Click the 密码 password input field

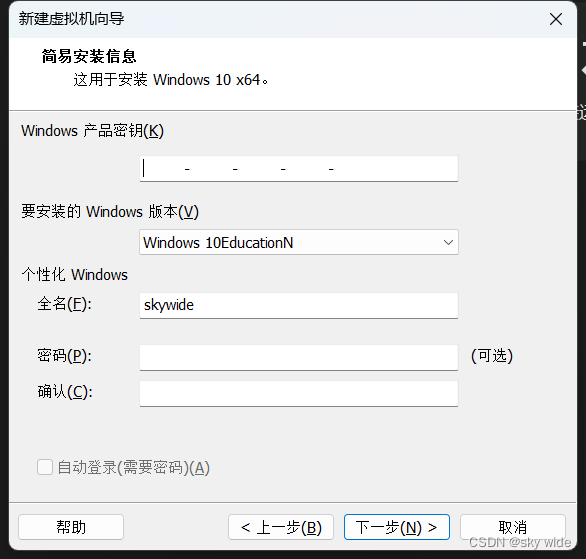pos(299,358)
